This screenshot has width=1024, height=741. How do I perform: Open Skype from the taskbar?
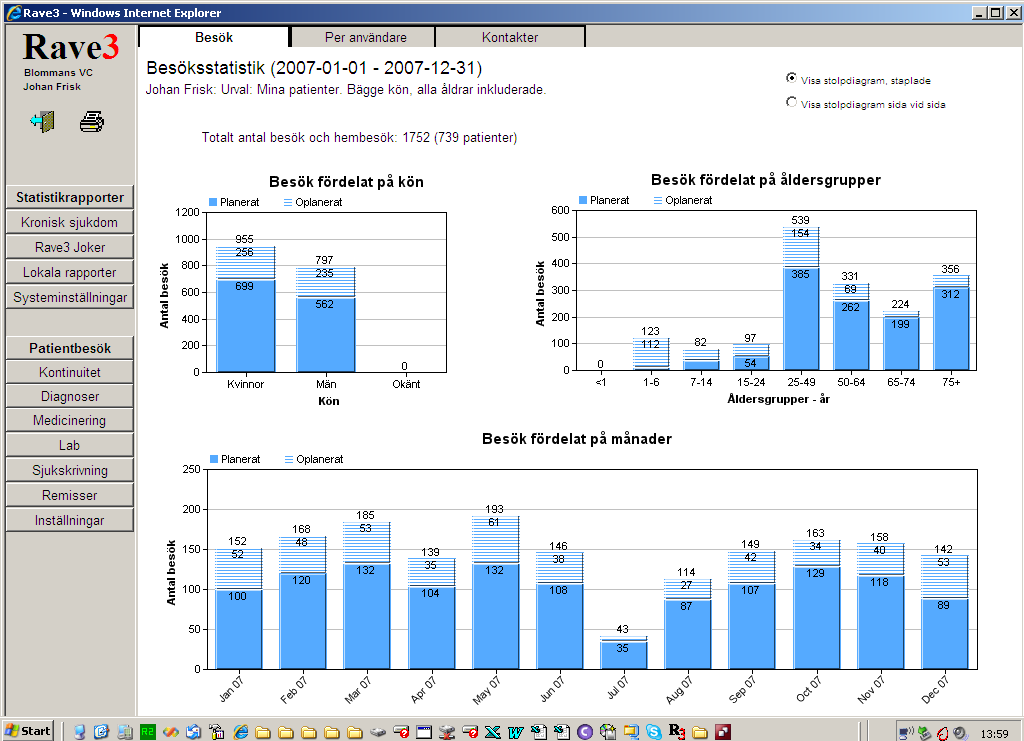[654, 732]
